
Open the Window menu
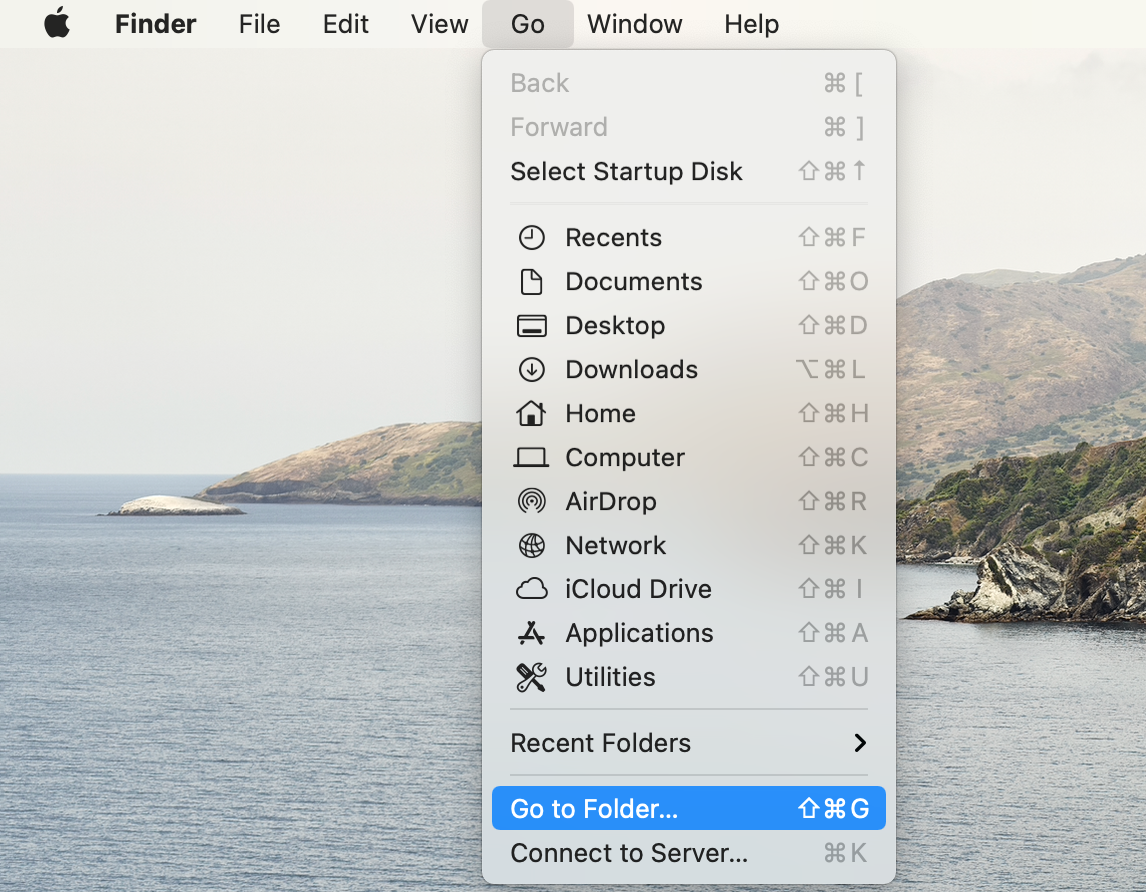[x=634, y=24]
